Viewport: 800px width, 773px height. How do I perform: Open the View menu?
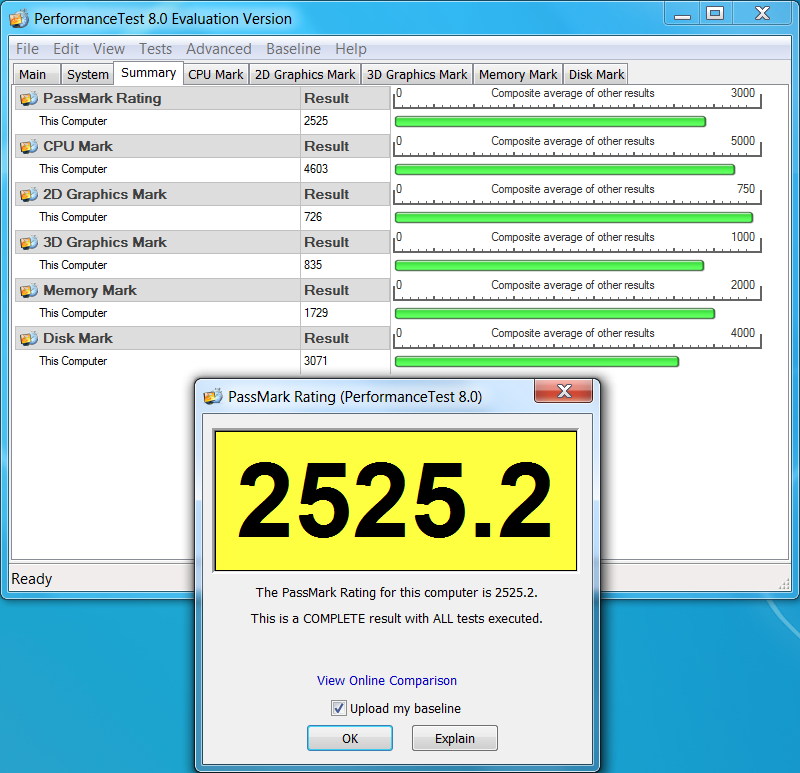point(109,49)
